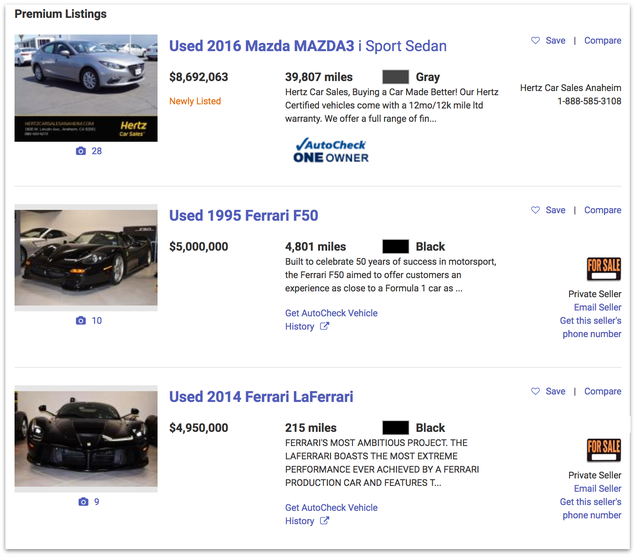Image resolution: width=636 pixels, height=557 pixels.
Task: Compare the 1995 Ferrari F50
Action: 602,211
